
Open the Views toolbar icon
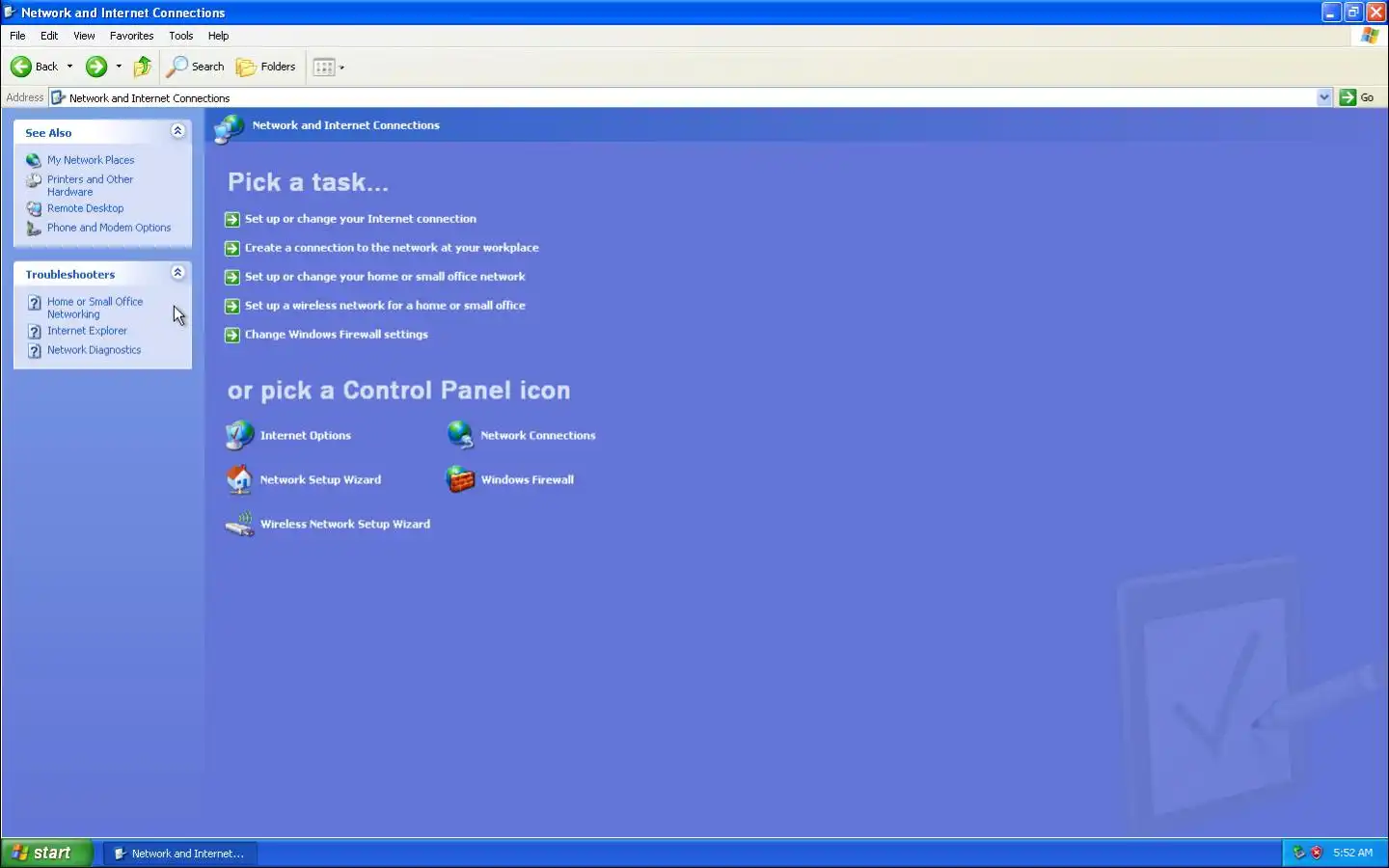tap(324, 67)
